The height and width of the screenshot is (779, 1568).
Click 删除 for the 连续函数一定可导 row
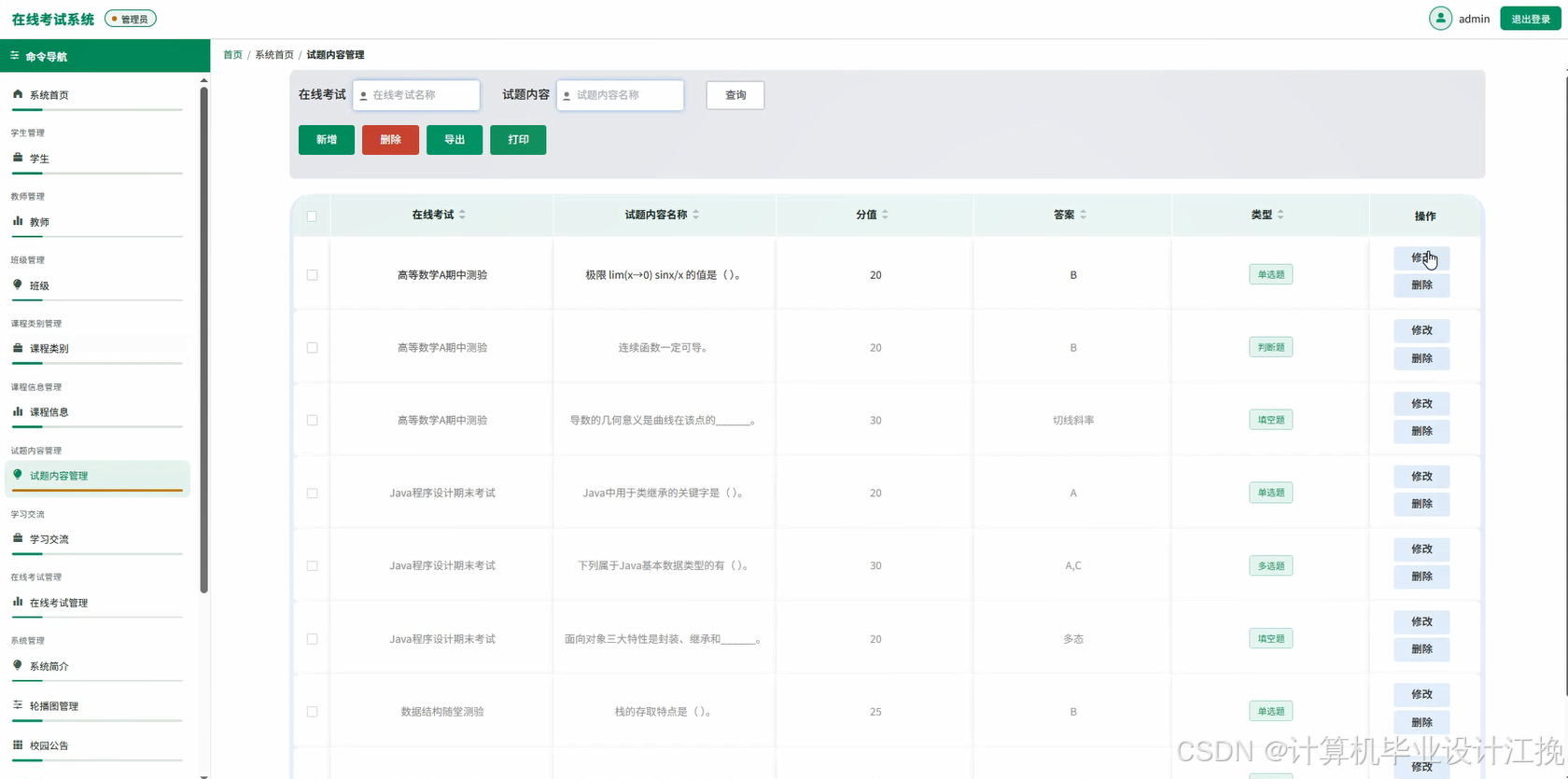coord(1421,358)
